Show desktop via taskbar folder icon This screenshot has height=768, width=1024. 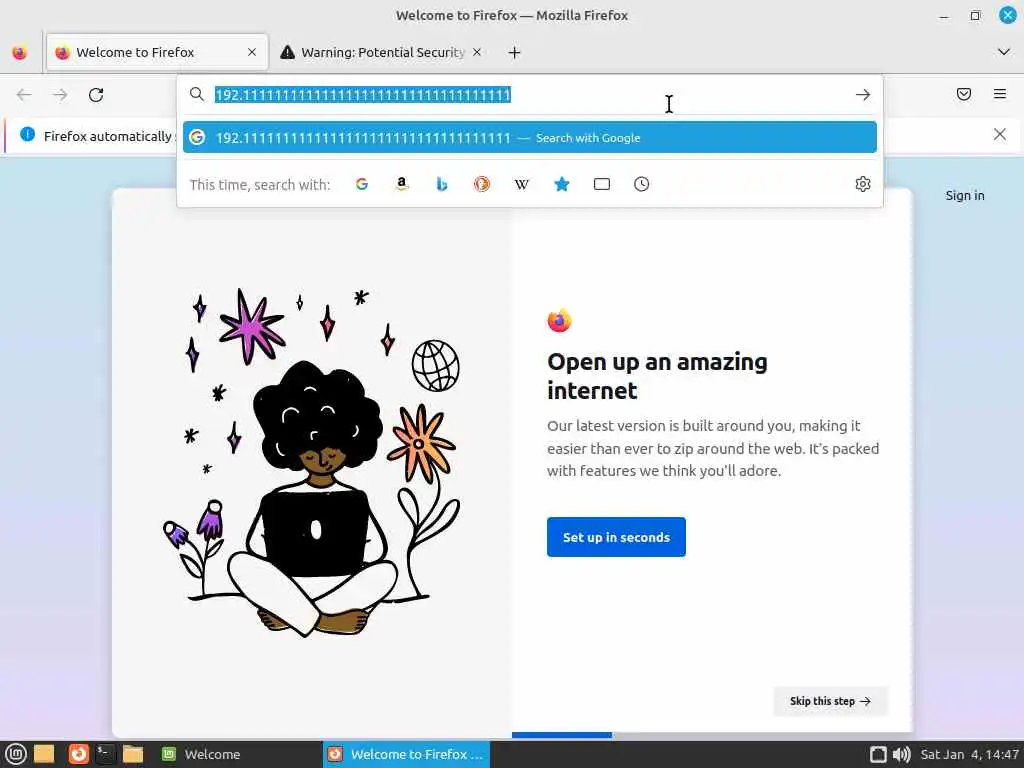coord(44,754)
